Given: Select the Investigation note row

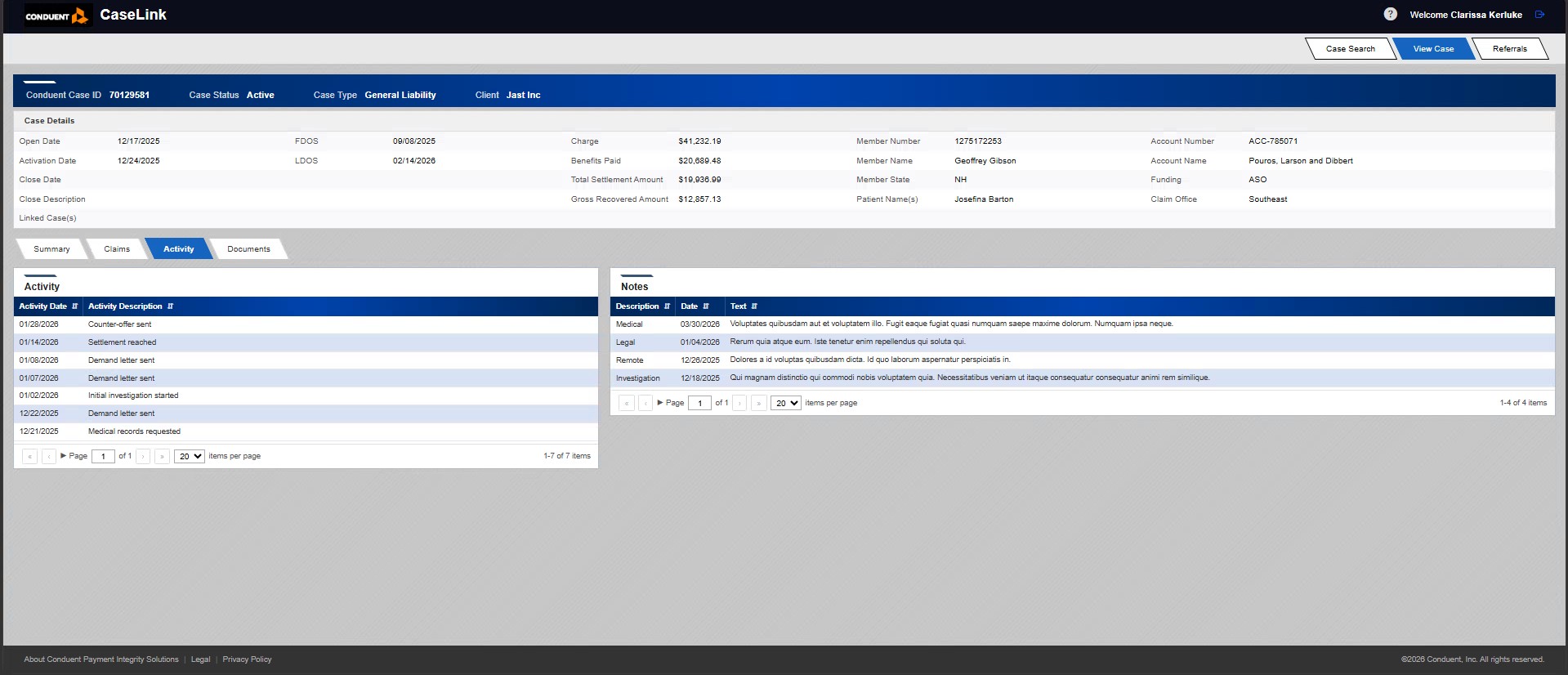Looking at the screenshot, I should [x=1083, y=378].
